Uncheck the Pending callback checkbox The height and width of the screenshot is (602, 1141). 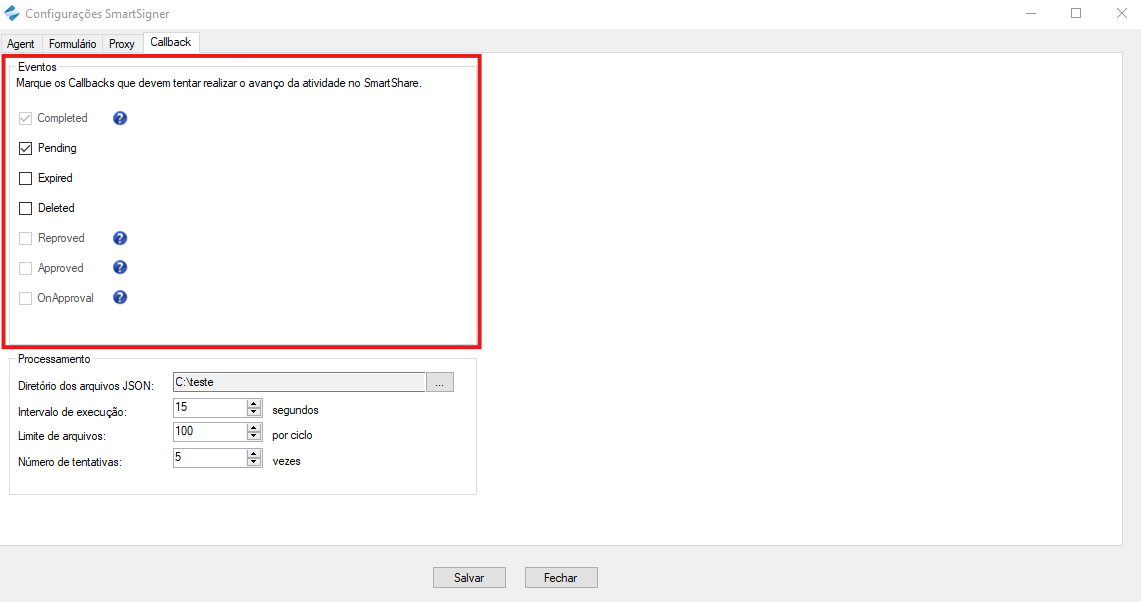[26, 148]
